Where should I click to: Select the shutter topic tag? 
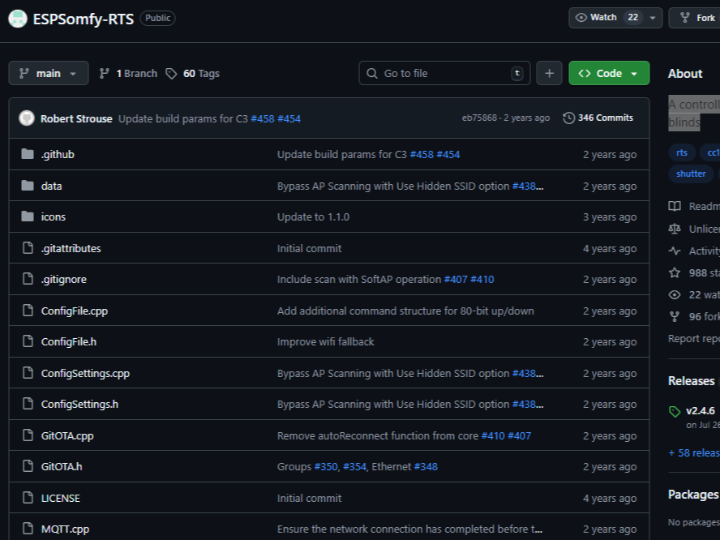pyautogui.click(x=690, y=174)
